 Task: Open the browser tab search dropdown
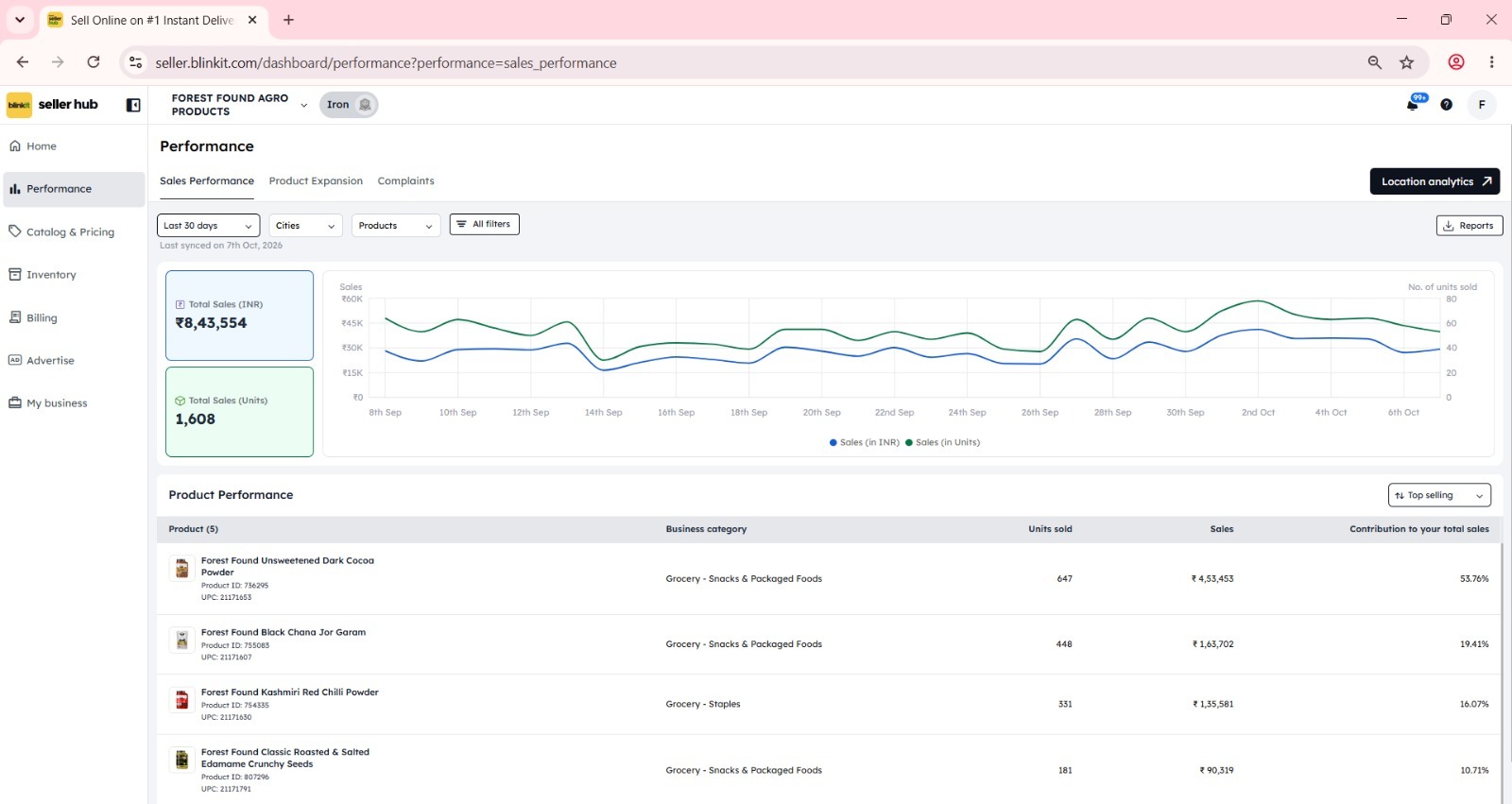(x=20, y=20)
